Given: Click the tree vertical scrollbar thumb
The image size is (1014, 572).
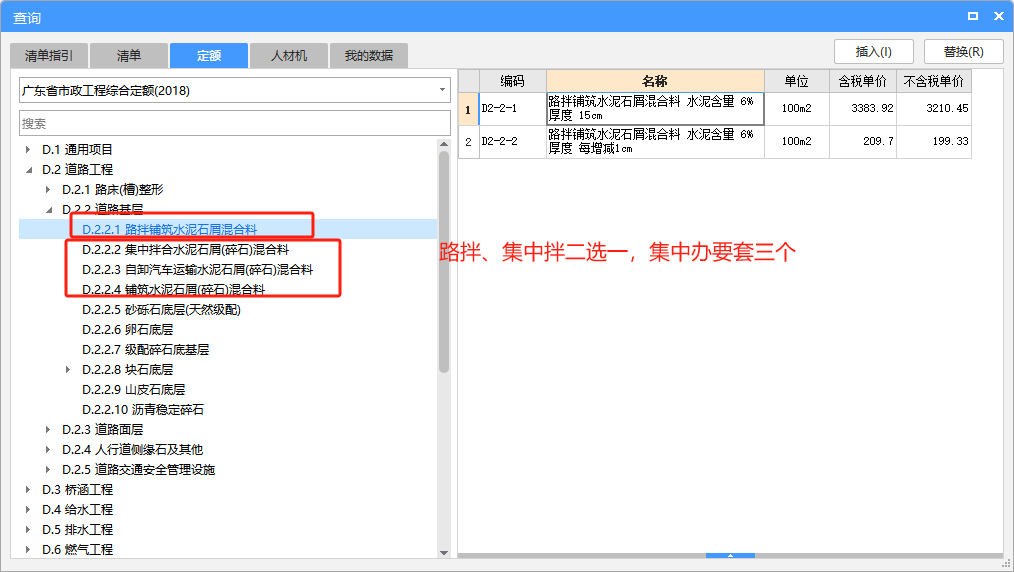Looking at the screenshot, I should 444,261.
